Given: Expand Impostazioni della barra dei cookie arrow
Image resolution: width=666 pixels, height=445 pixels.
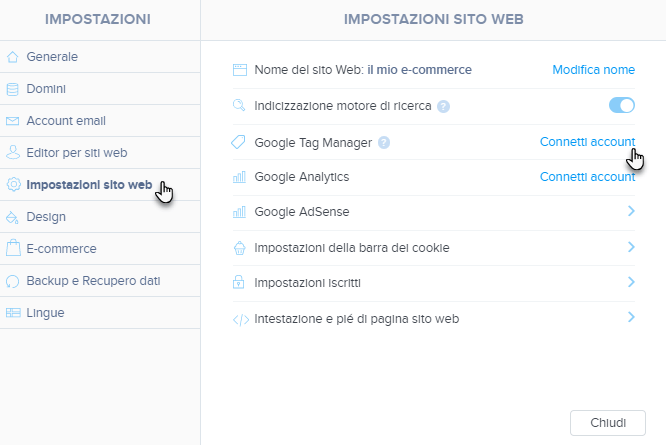Looking at the screenshot, I should [x=631, y=247].
